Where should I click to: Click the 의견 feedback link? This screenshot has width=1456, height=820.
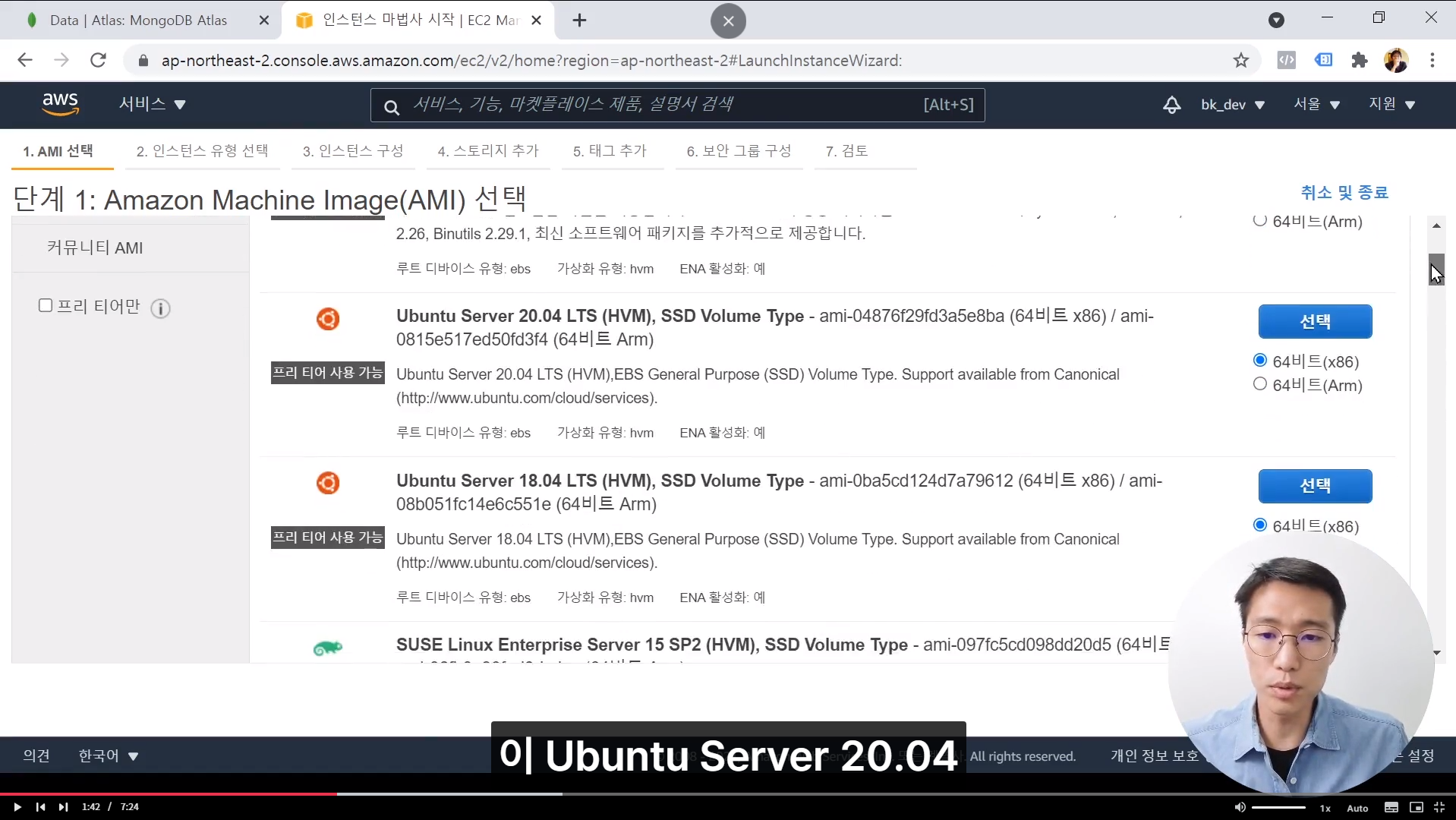tap(36, 756)
